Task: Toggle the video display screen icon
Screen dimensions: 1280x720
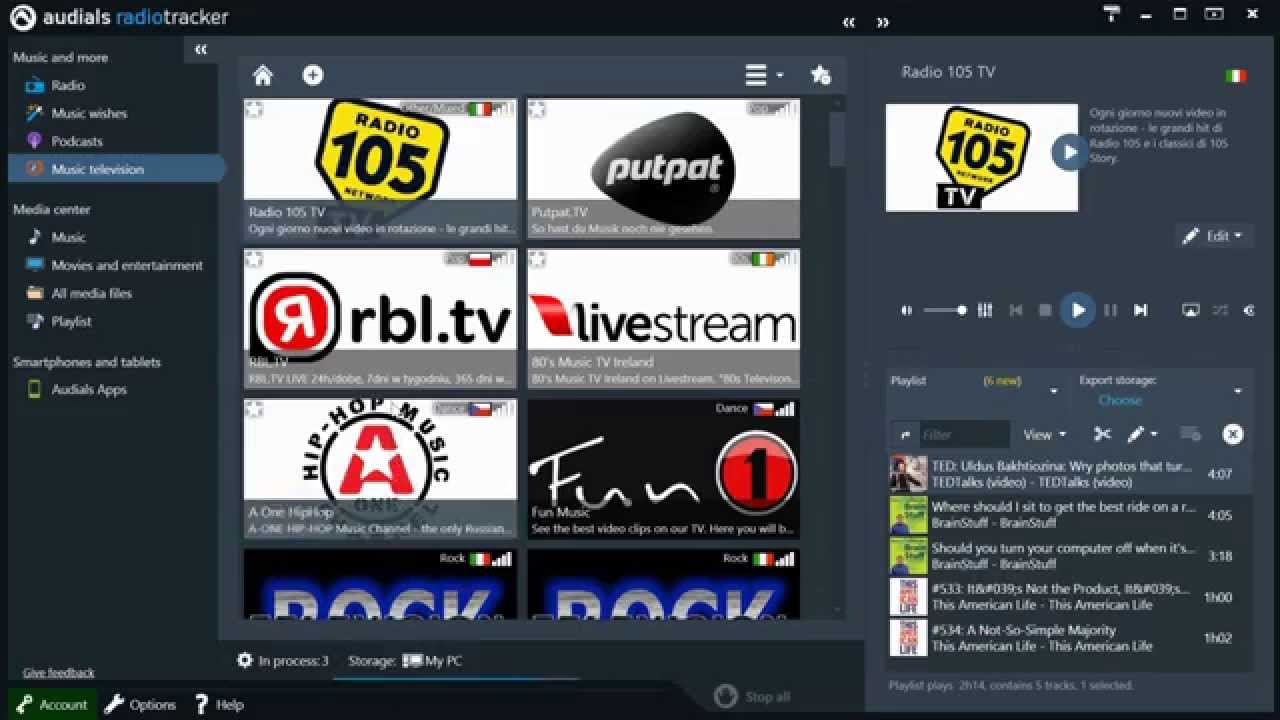Action: pyautogui.click(x=1190, y=310)
